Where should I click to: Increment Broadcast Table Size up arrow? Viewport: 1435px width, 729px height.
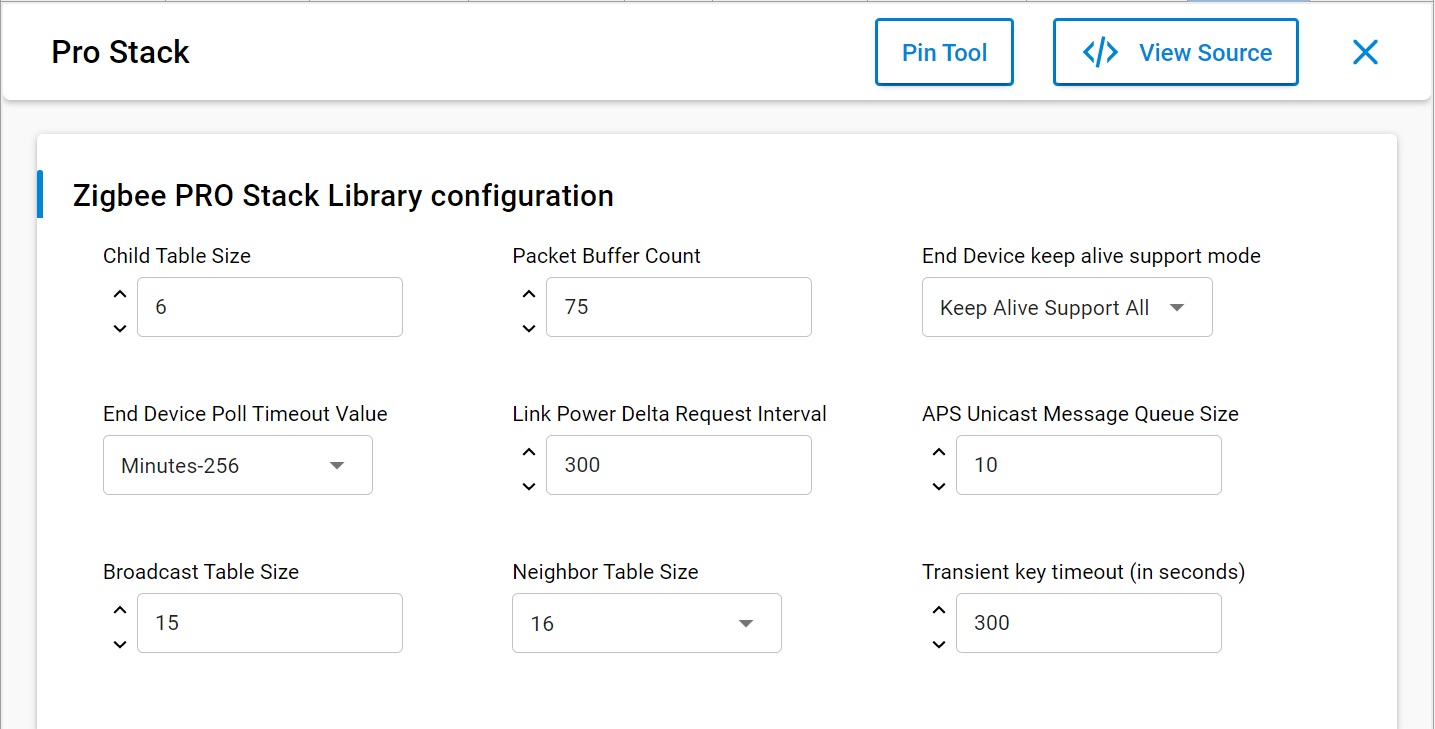pyautogui.click(x=120, y=610)
